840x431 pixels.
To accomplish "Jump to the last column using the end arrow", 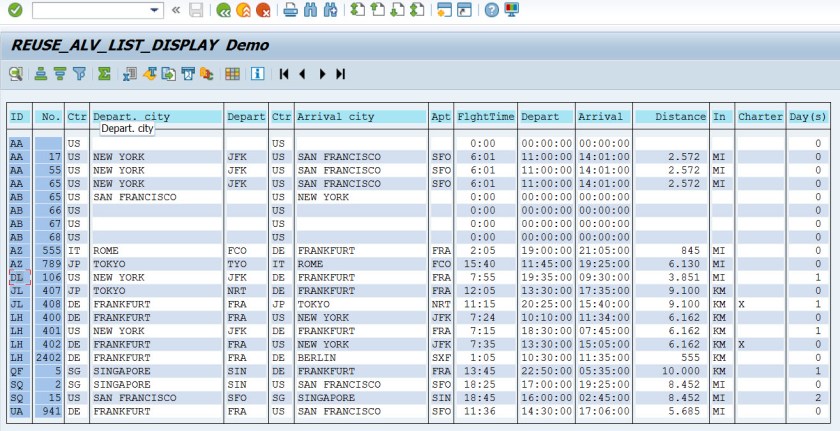I will pos(340,73).
